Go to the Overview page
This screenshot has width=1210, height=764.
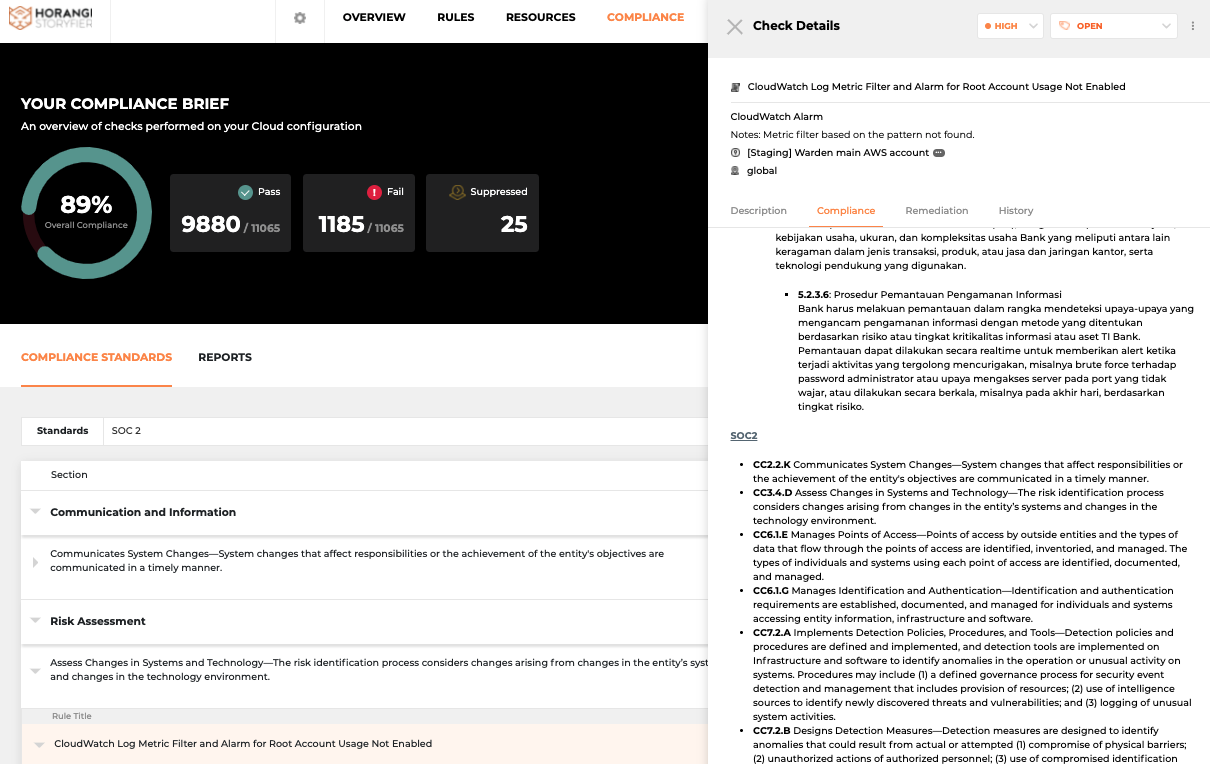click(374, 17)
